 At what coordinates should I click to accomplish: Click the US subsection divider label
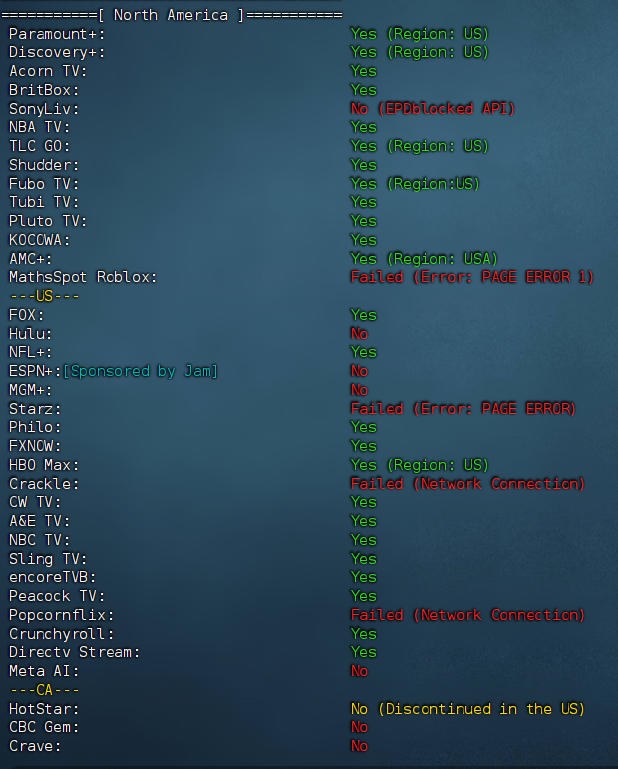(44, 296)
